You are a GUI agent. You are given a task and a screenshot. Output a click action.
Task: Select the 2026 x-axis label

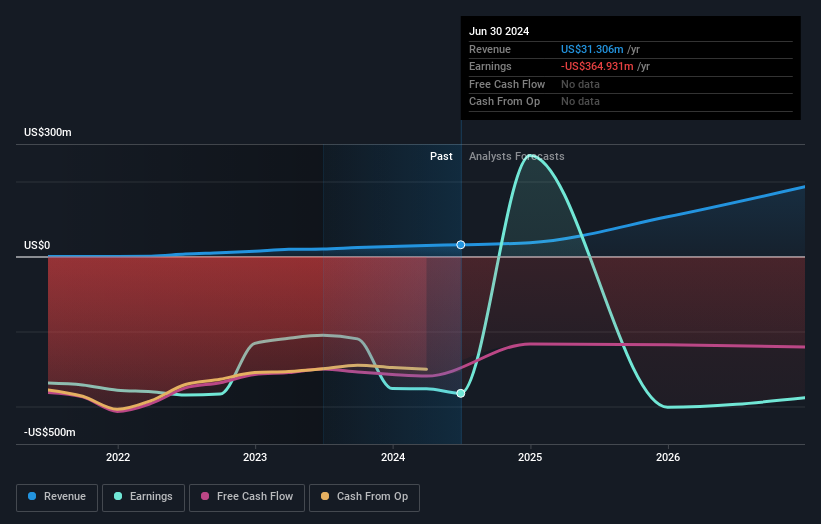point(668,457)
